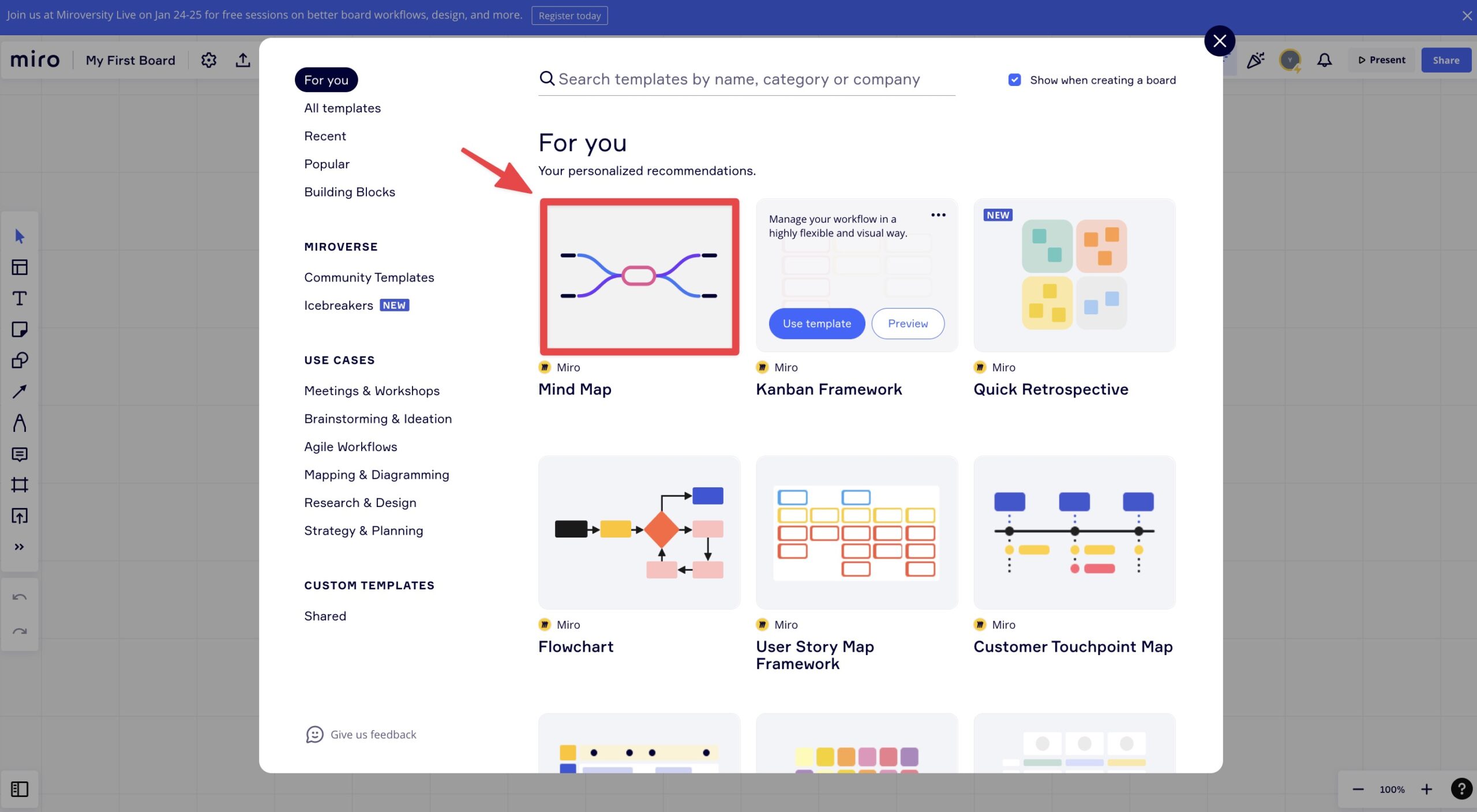
Task: Click Register today in the banner
Action: pos(569,16)
